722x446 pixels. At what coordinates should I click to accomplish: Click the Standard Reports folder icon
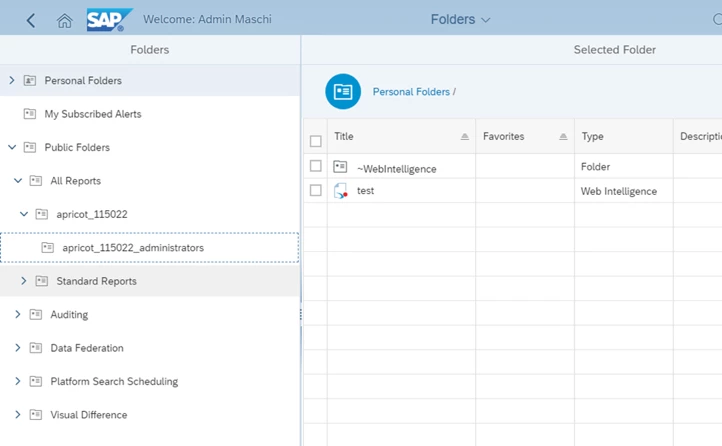pyautogui.click(x=42, y=281)
